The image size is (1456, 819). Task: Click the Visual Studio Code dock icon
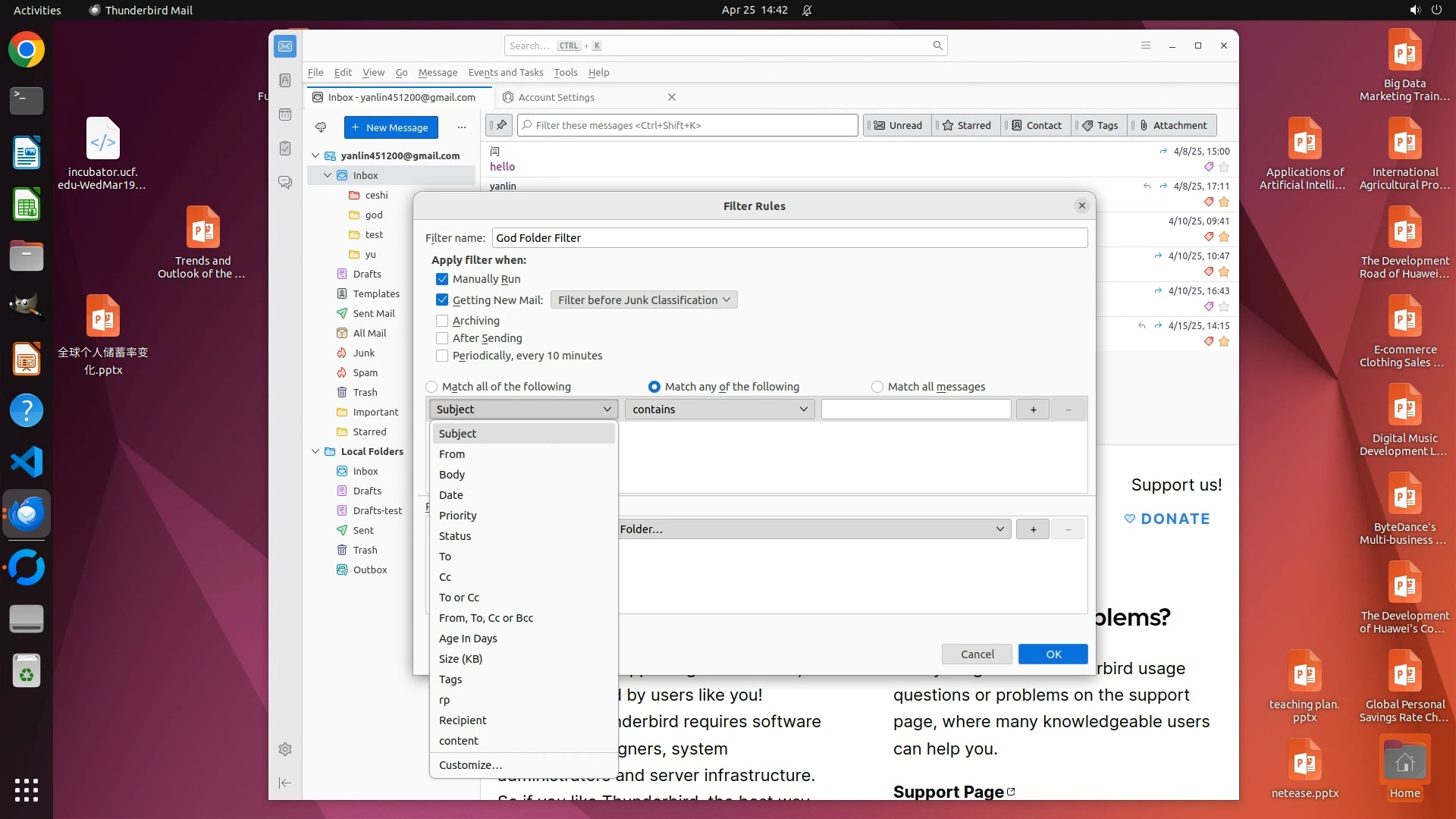(x=27, y=462)
